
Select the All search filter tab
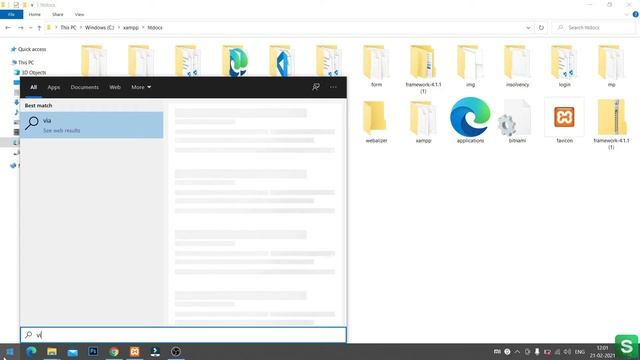tap(33, 87)
